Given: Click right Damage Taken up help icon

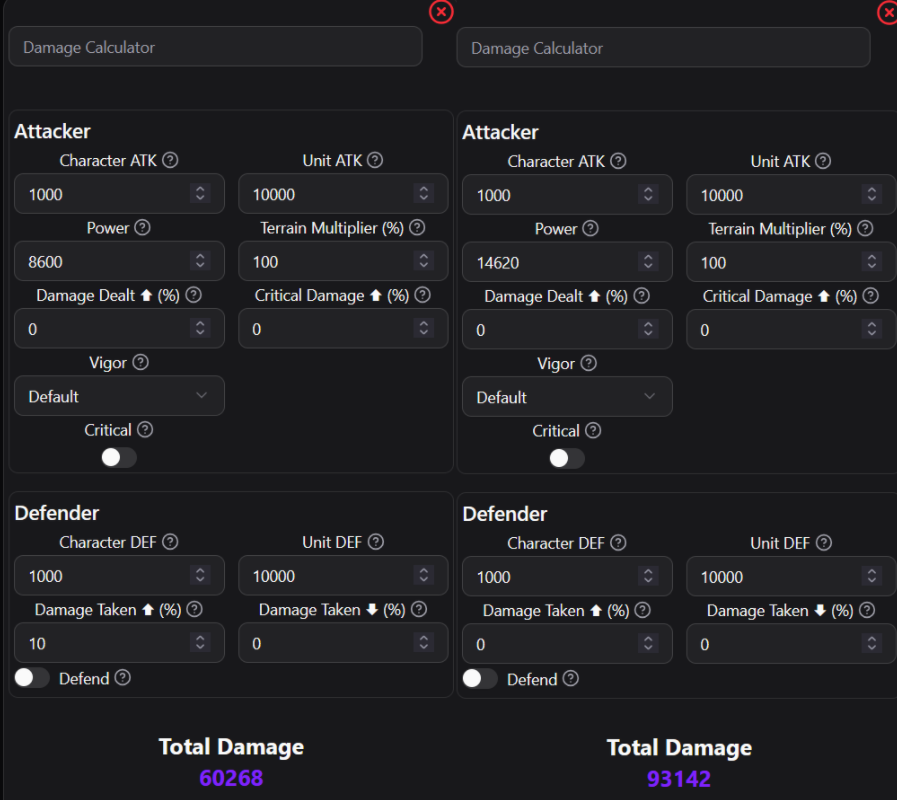Looking at the screenshot, I should point(642,610).
